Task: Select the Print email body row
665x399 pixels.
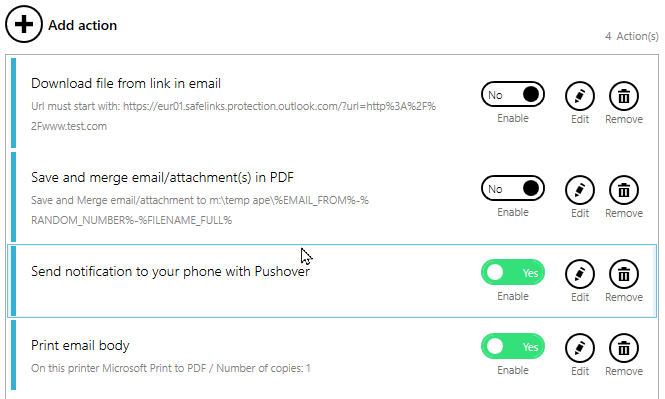Action: 332,355
